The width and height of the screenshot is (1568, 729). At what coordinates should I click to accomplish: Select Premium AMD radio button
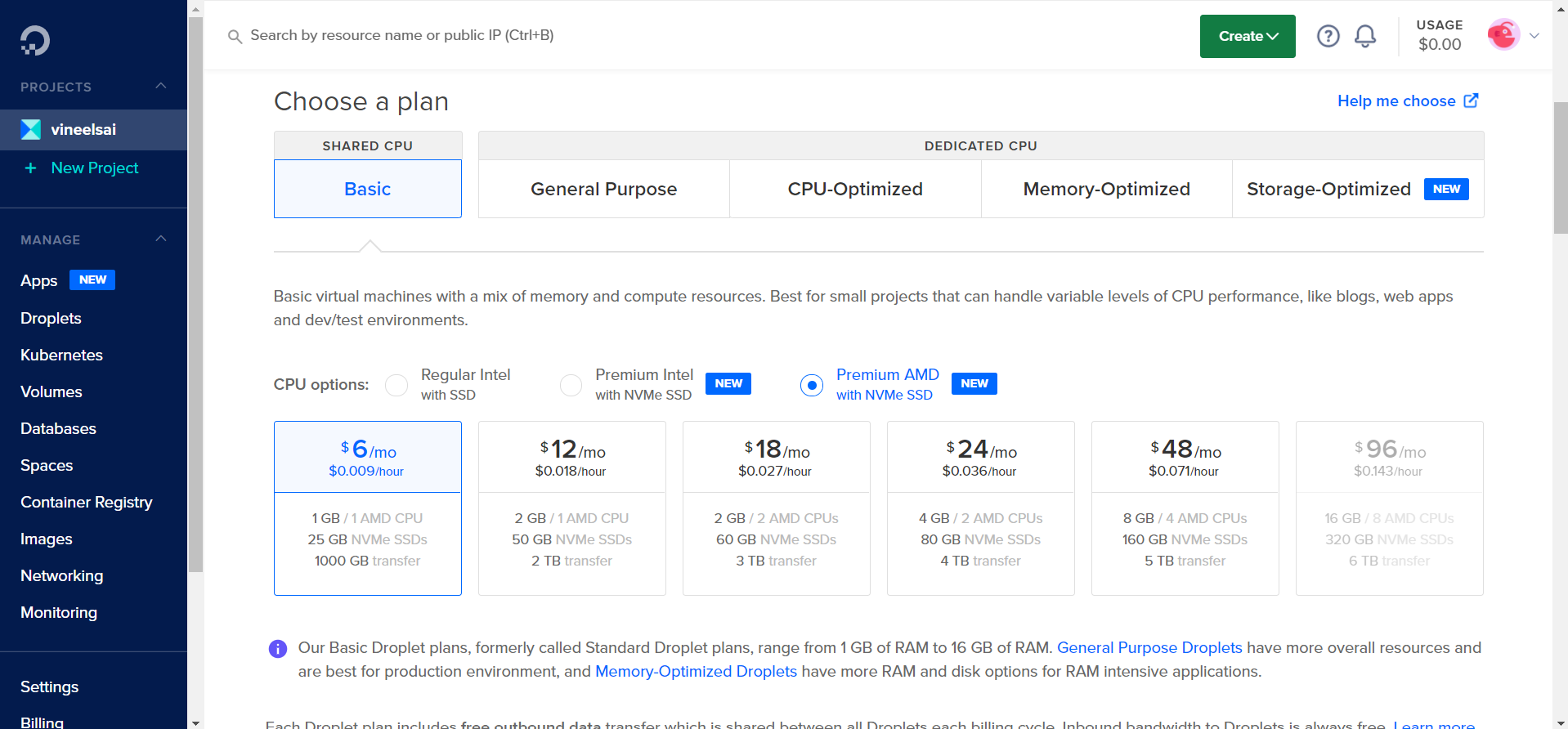(x=811, y=385)
